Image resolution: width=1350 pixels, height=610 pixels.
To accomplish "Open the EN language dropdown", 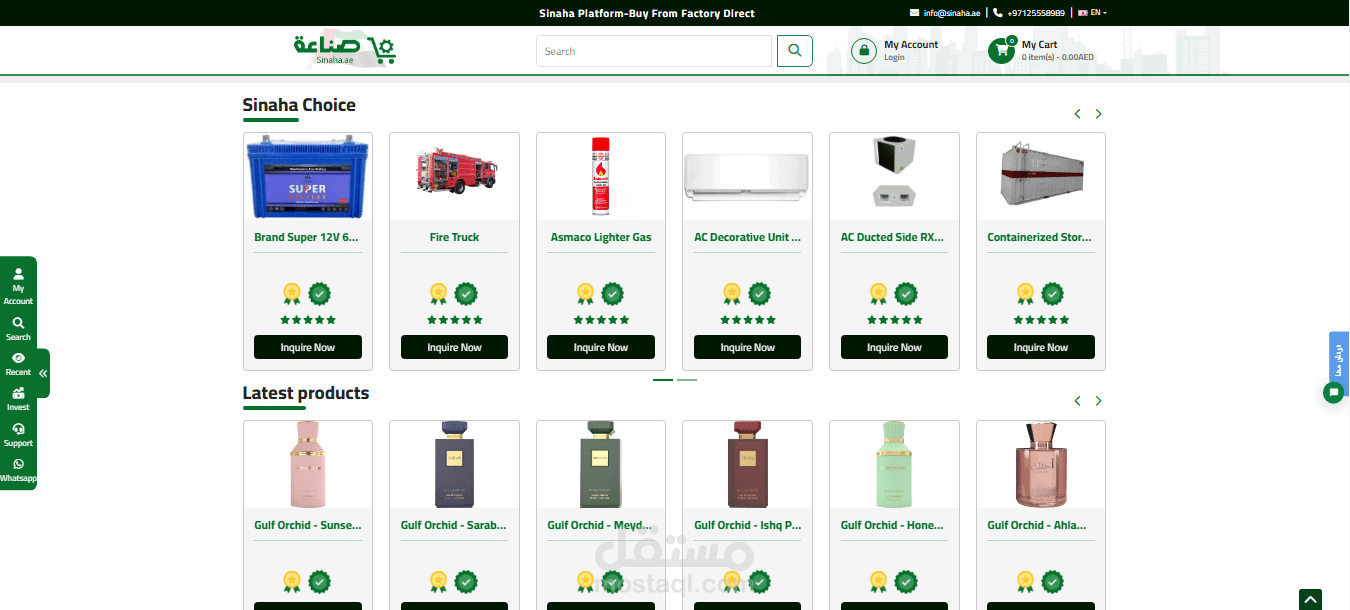I will (1093, 13).
